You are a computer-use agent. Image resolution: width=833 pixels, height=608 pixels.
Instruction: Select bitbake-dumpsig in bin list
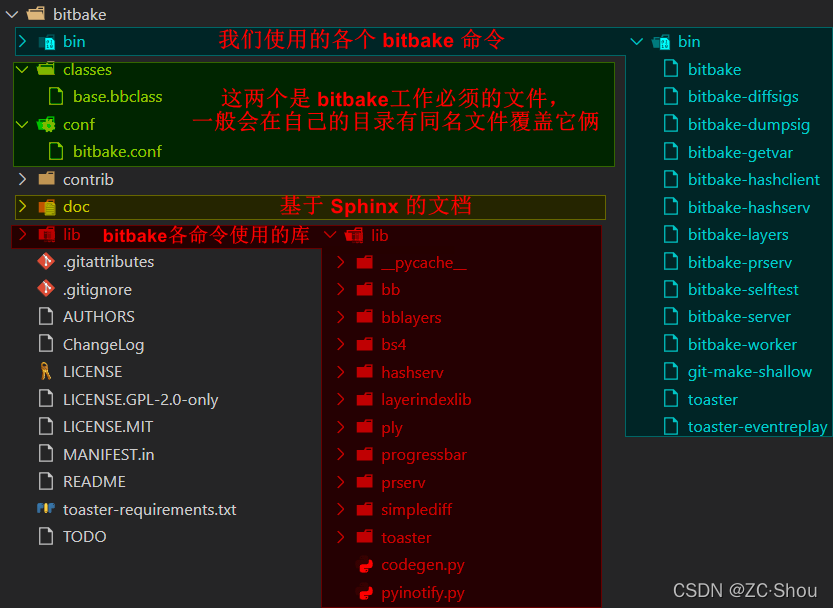click(x=749, y=125)
